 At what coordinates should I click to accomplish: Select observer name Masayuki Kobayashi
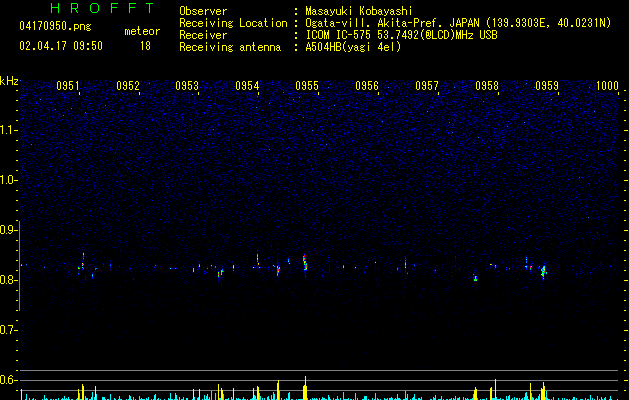[359, 11]
